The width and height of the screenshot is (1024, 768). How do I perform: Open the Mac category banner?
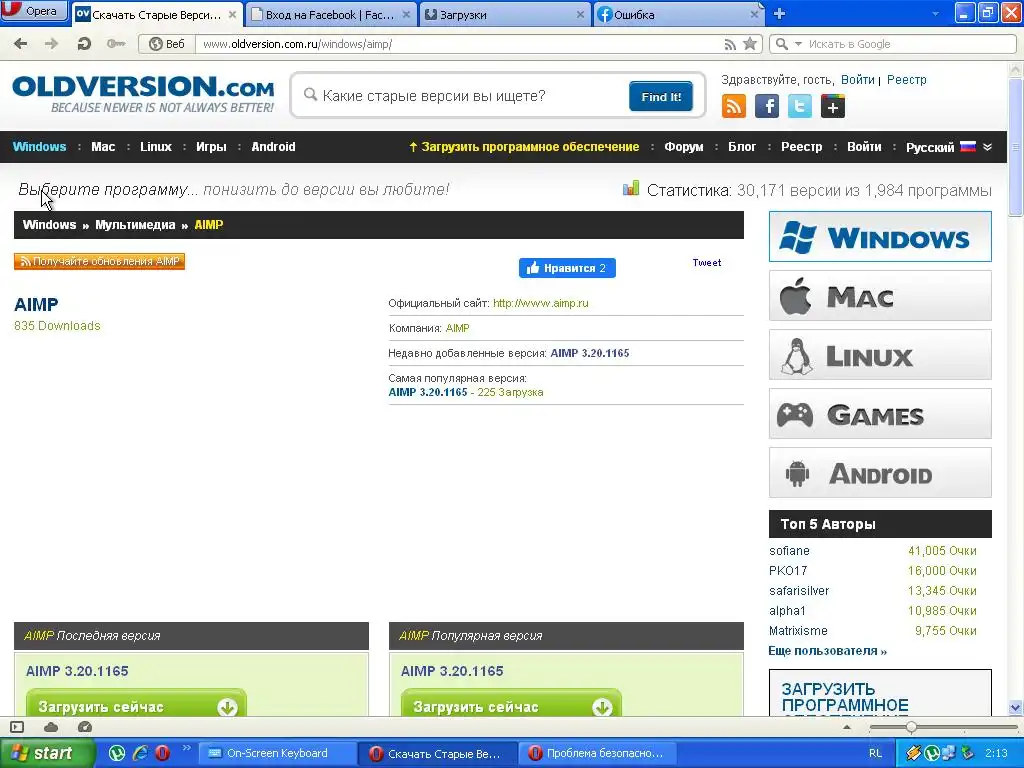pos(880,296)
